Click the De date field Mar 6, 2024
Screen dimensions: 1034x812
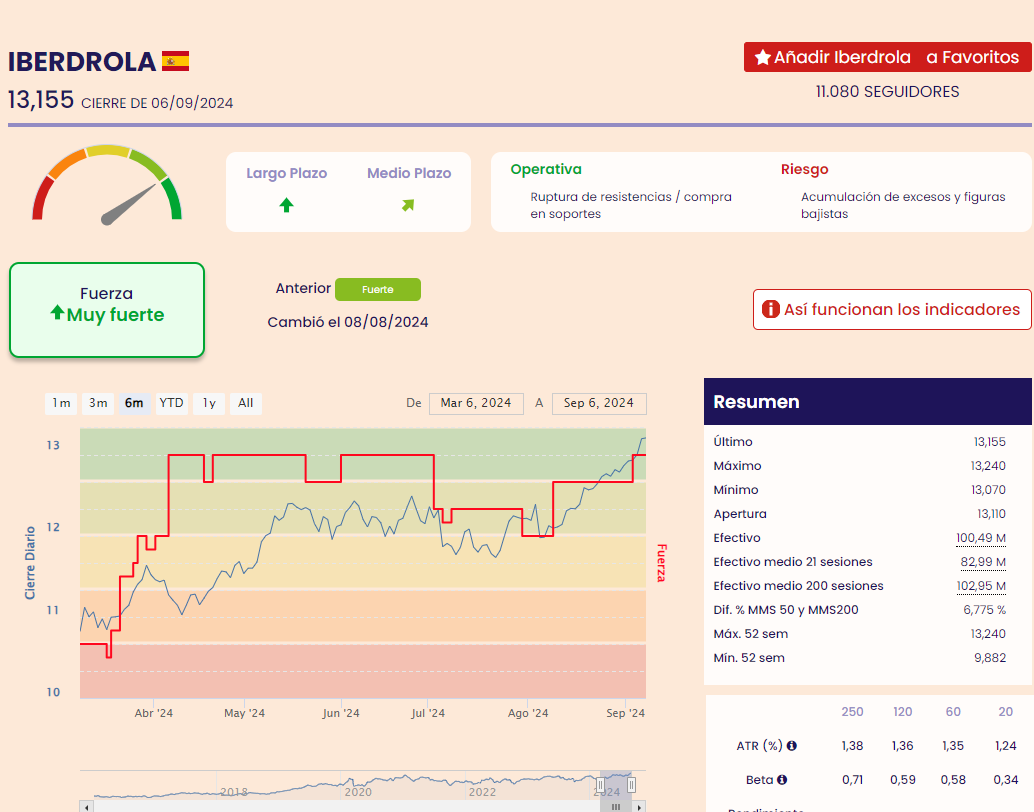476,403
